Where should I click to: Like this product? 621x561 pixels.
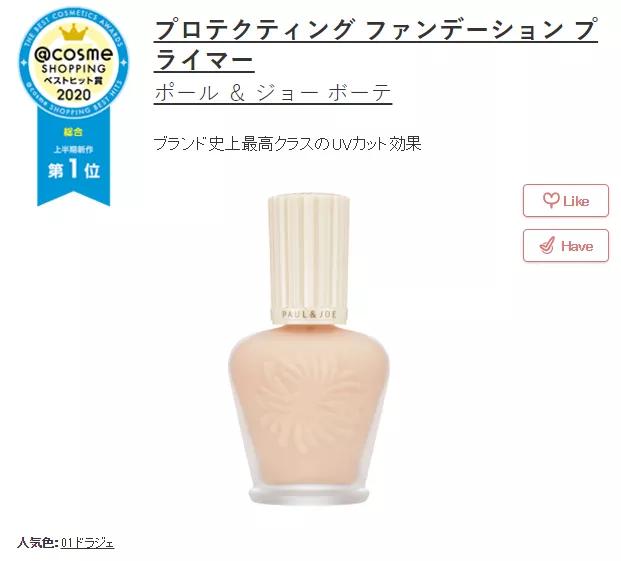[x=566, y=200]
